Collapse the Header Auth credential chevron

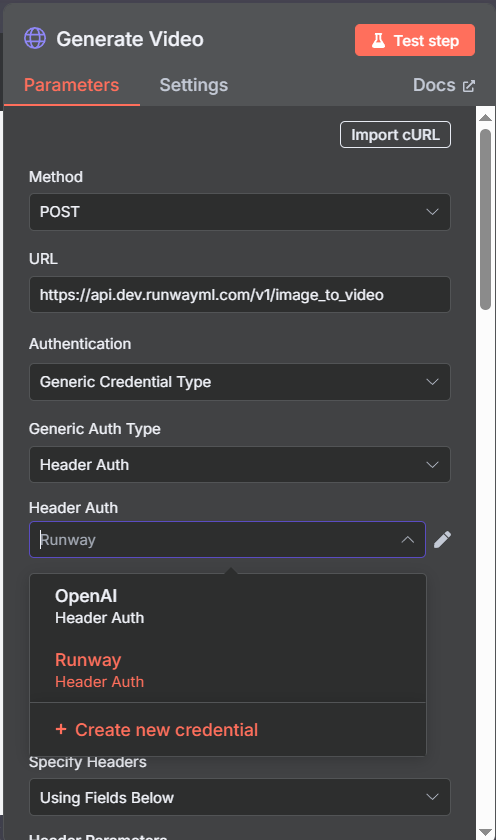click(408, 539)
